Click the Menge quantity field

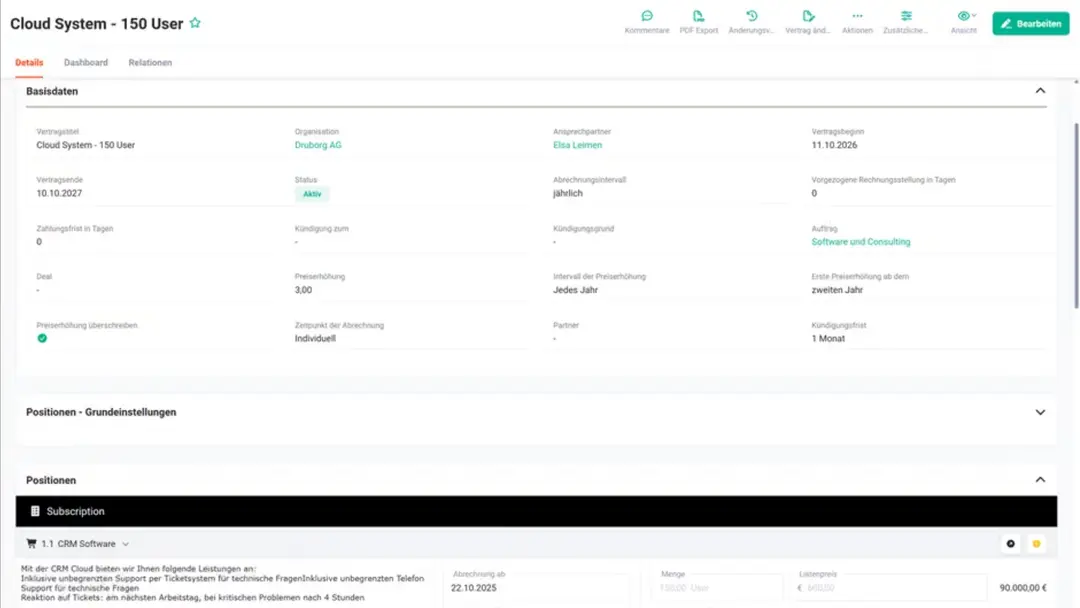[x=716, y=588]
